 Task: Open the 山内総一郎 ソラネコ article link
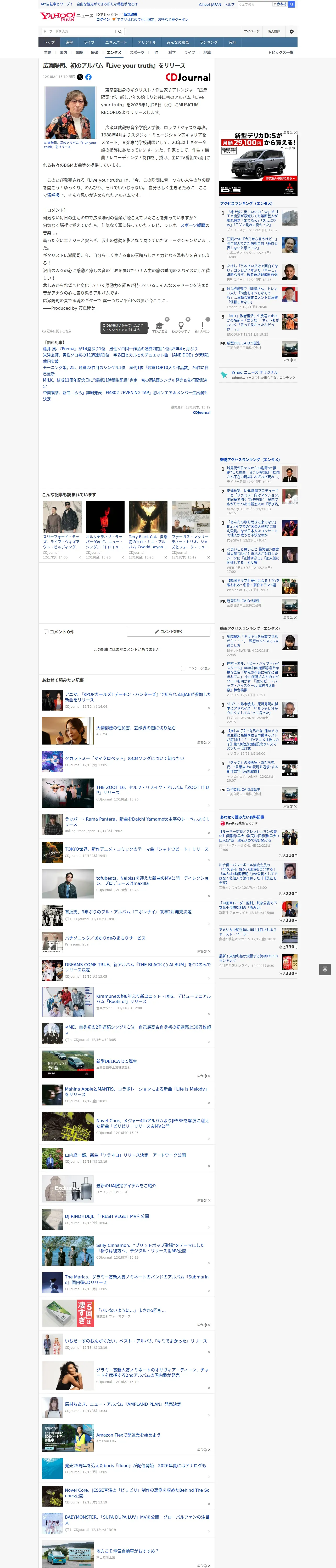pos(126,1155)
